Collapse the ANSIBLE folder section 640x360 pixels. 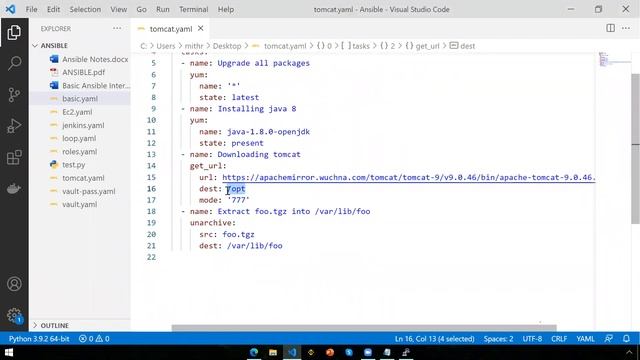pyautogui.click(x=53, y=45)
